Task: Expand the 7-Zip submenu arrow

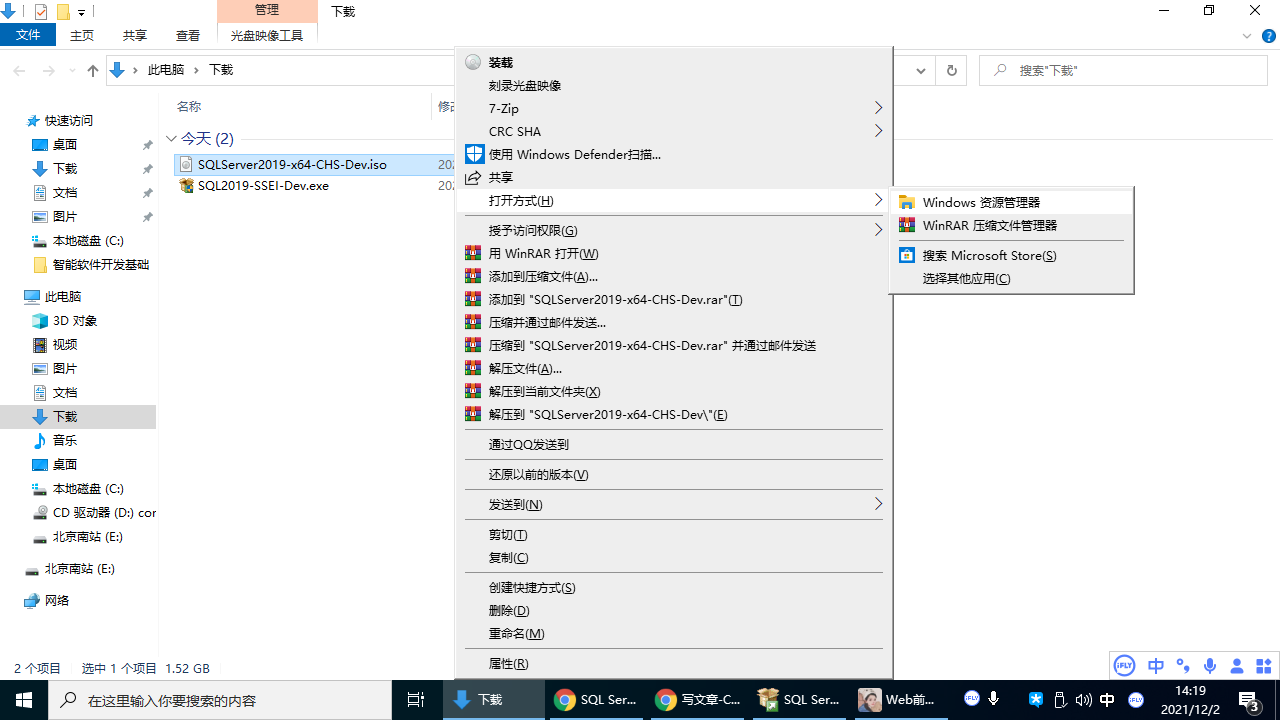Action: pyautogui.click(x=878, y=108)
